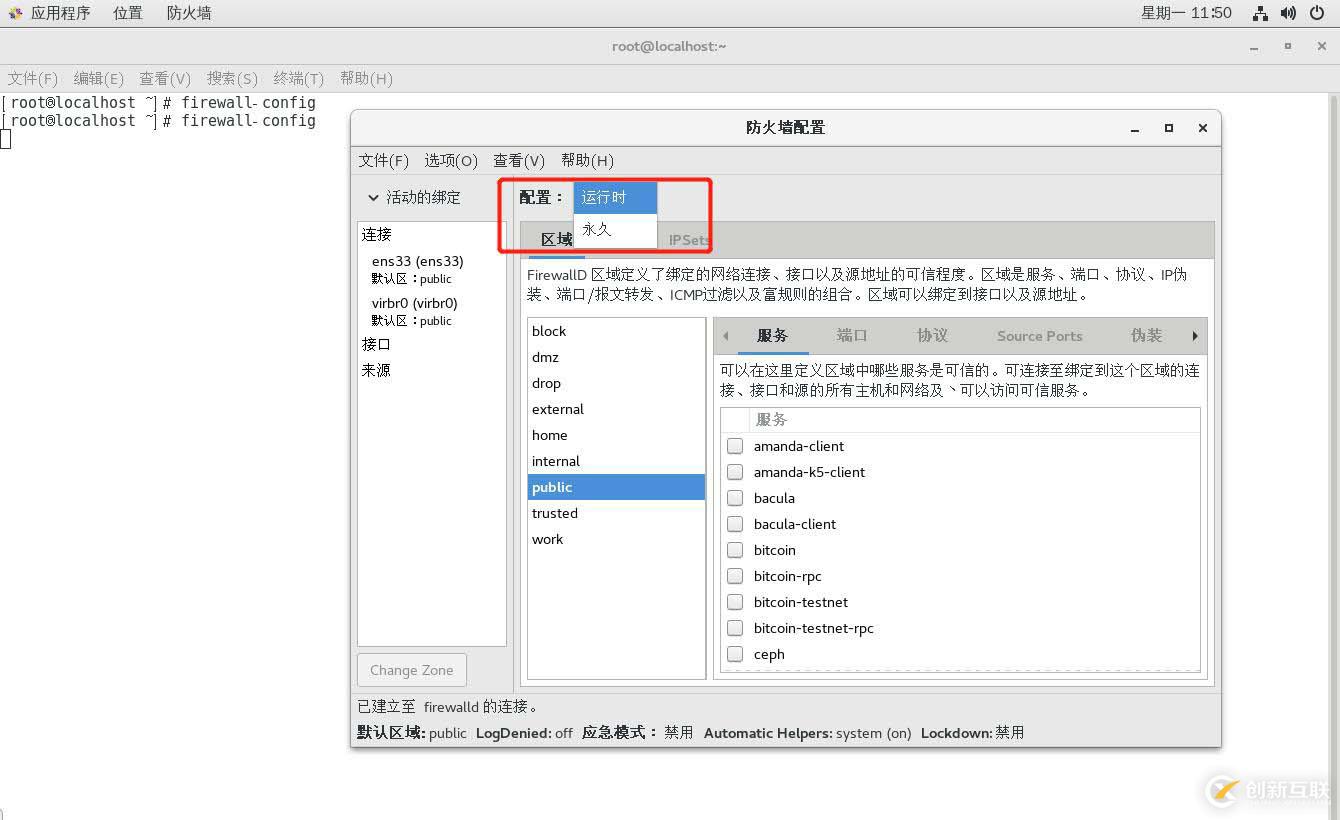Open terminal 搜索(S) menu

pos(232,78)
